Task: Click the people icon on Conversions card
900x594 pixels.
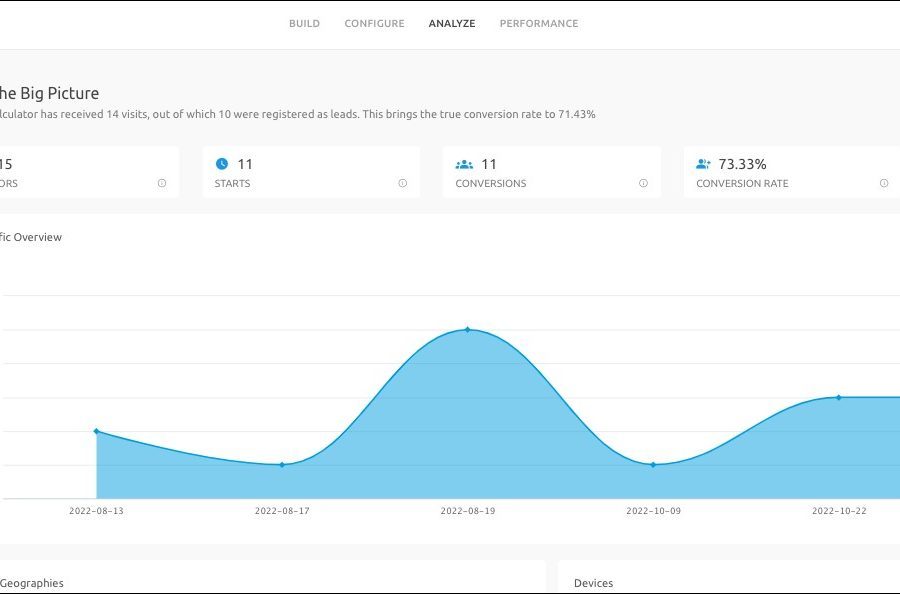Action: point(464,164)
